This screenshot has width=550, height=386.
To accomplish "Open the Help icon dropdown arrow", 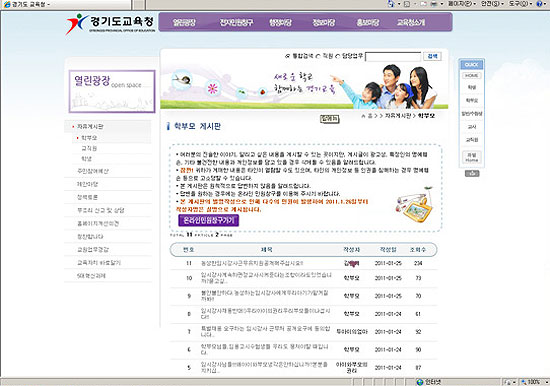I will (x=545, y=4).
